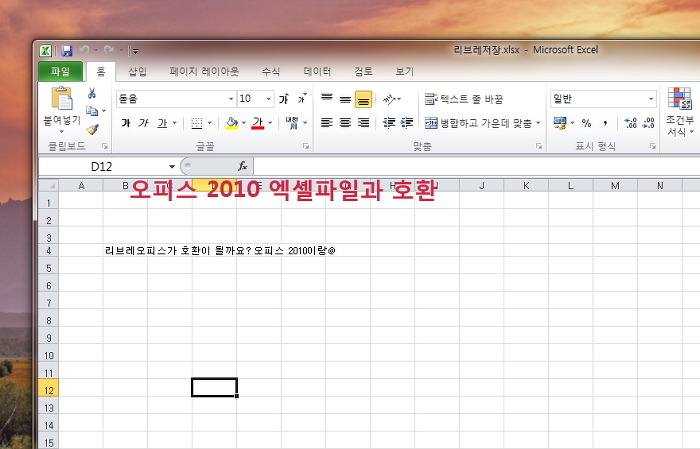Apply the cell borders icon

pos(196,123)
